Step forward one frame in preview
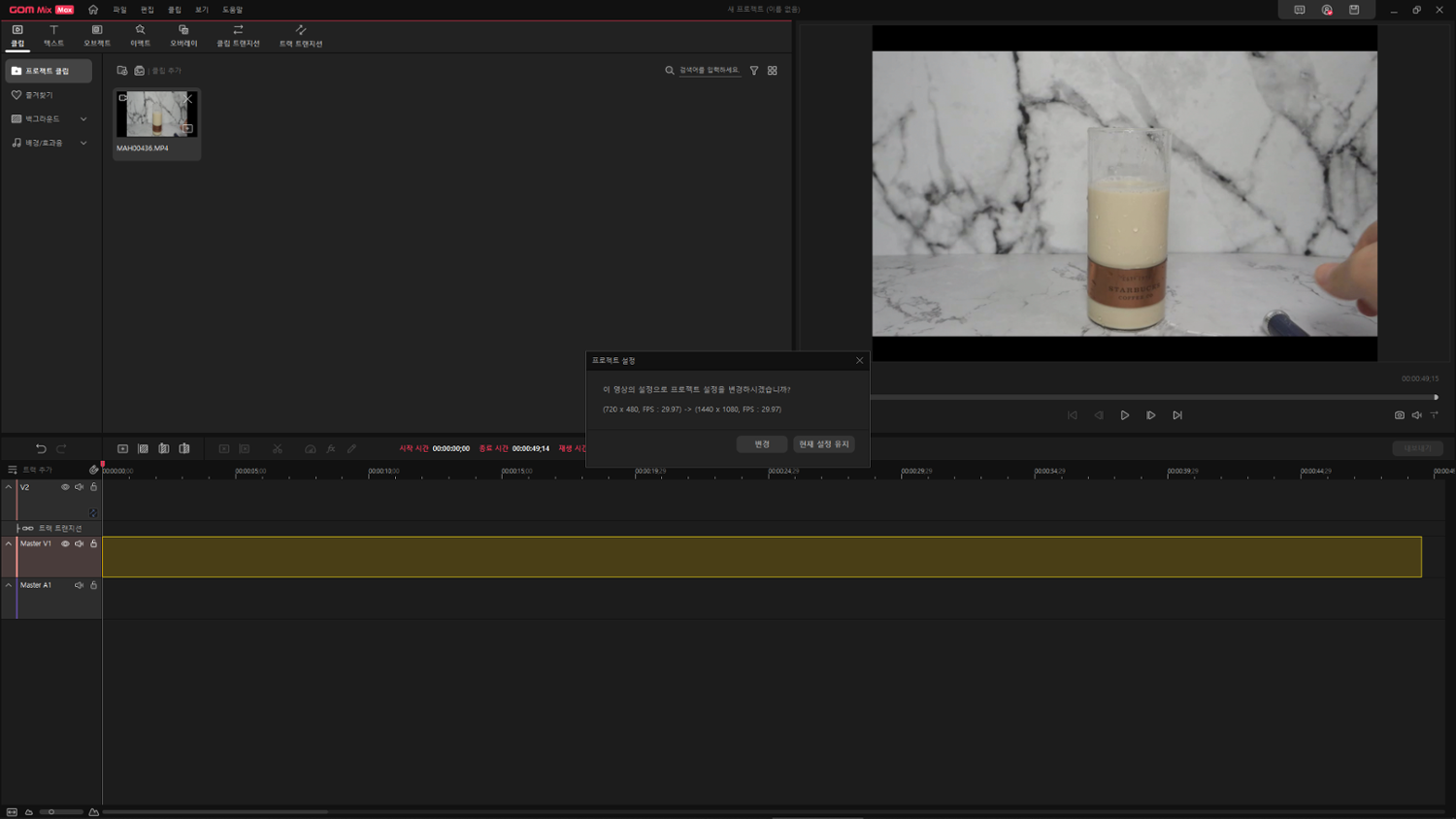The height and width of the screenshot is (819, 1456). click(x=1151, y=415)
